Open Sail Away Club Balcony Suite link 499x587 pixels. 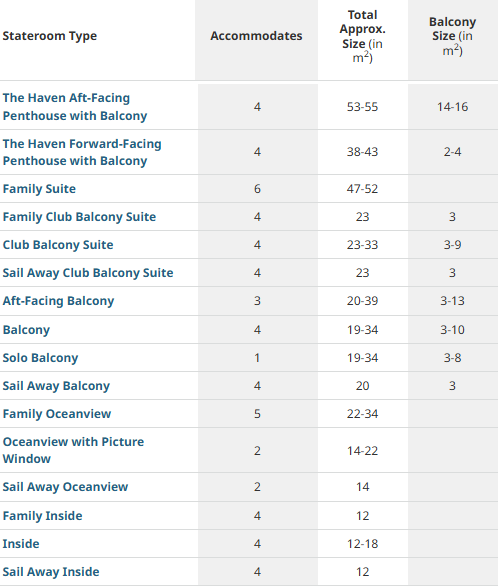coord(88,273)
